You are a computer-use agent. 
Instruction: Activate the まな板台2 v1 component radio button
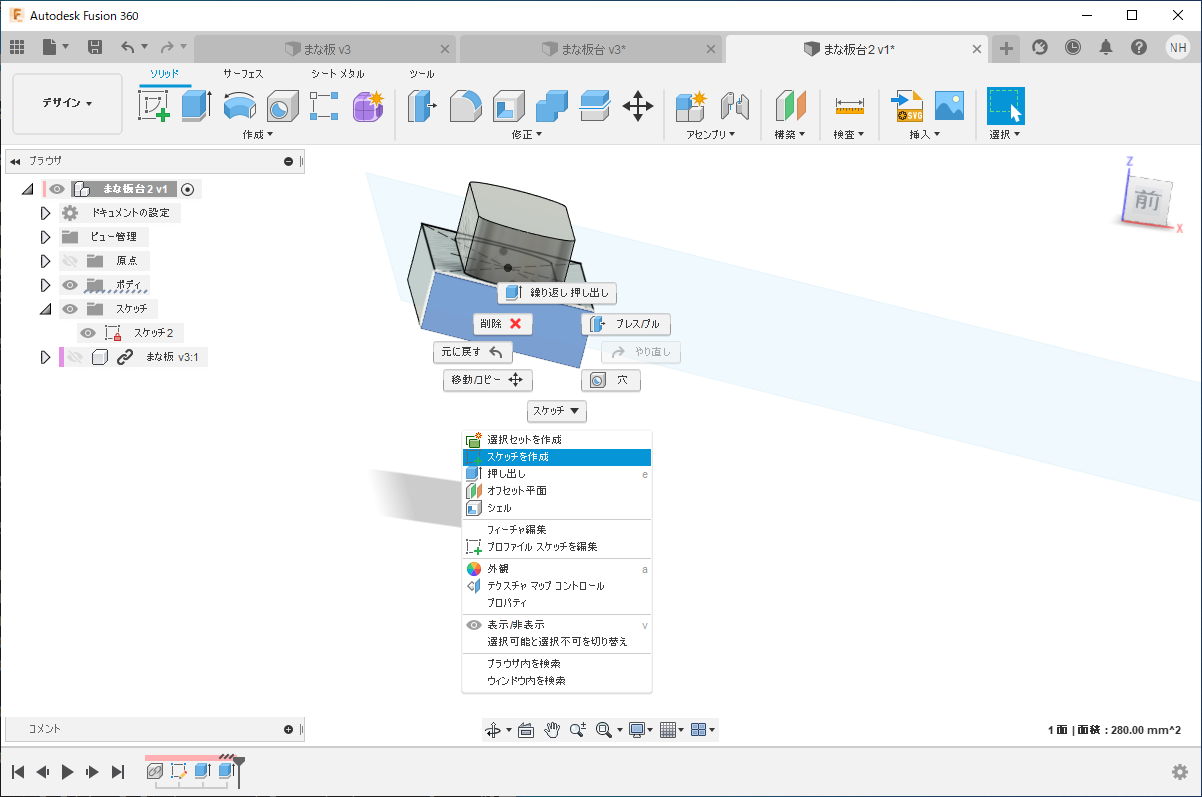pos(188,189)
